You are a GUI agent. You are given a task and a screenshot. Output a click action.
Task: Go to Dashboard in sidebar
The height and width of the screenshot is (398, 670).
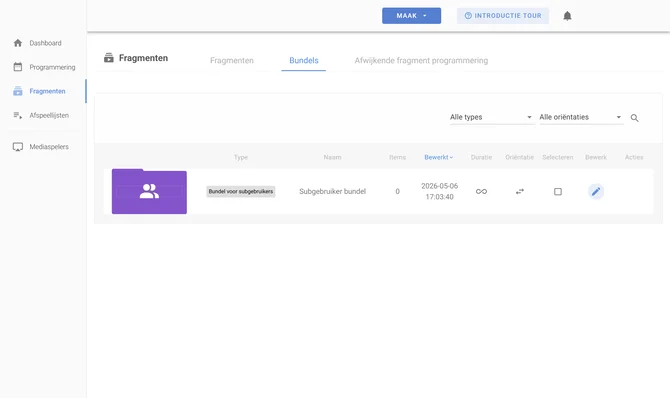coord(45,43)
